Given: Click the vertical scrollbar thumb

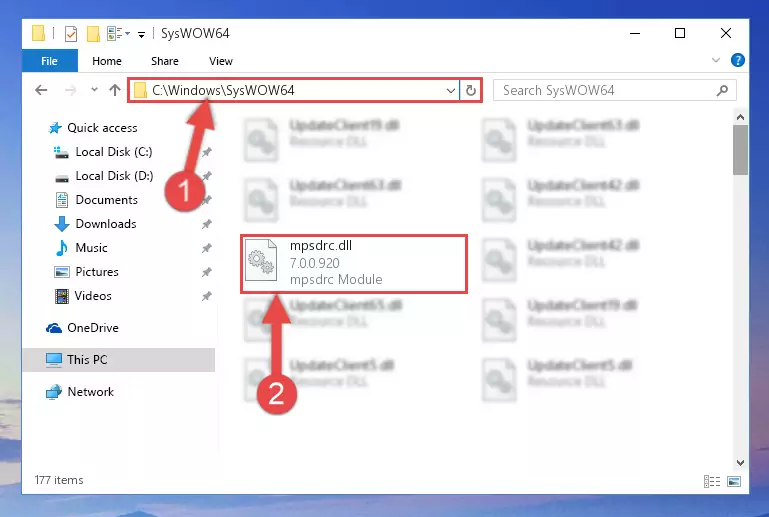Looking at the screenshot, I should 740,150.
